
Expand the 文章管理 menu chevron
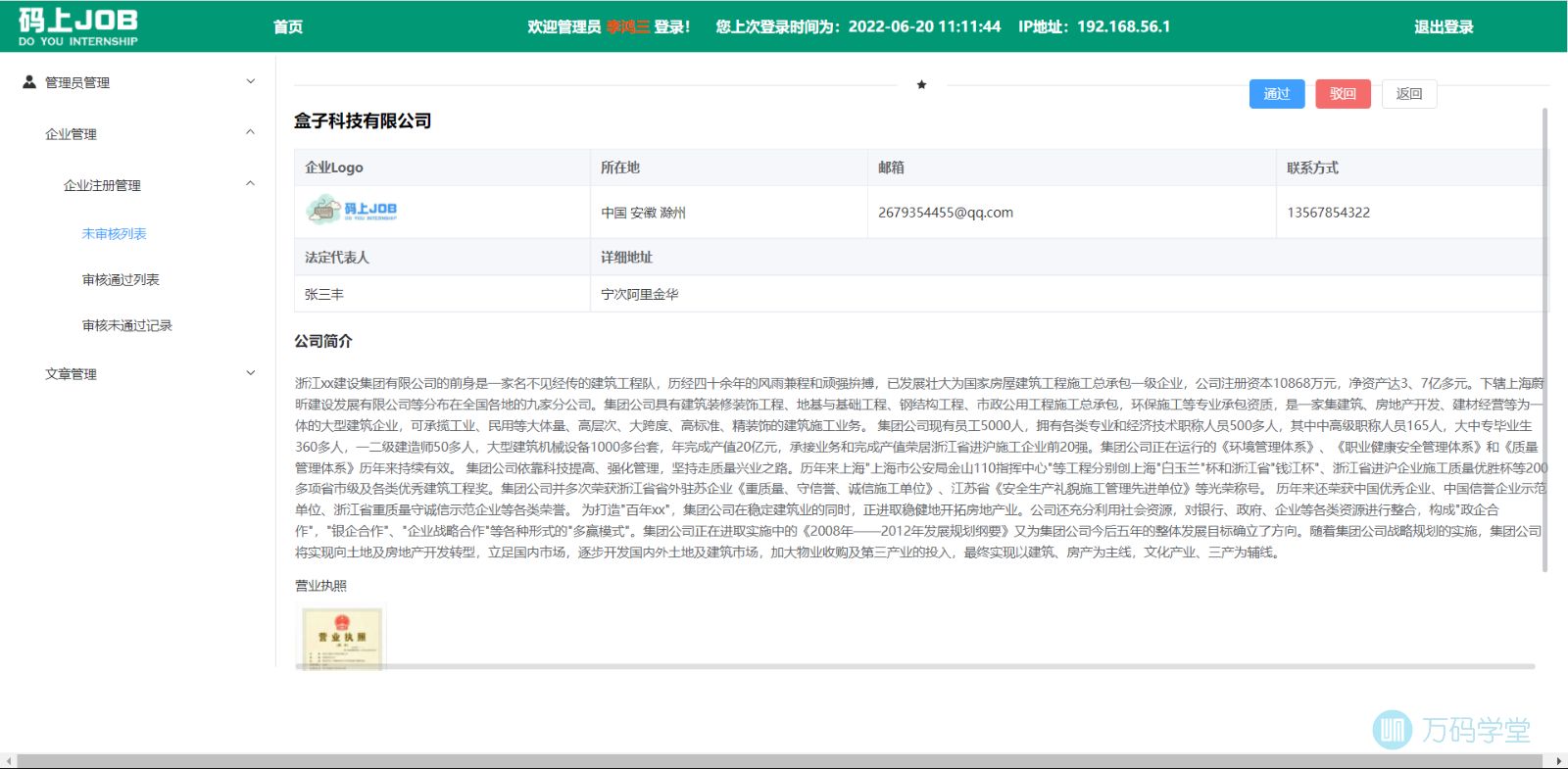[x=251, y=372]
